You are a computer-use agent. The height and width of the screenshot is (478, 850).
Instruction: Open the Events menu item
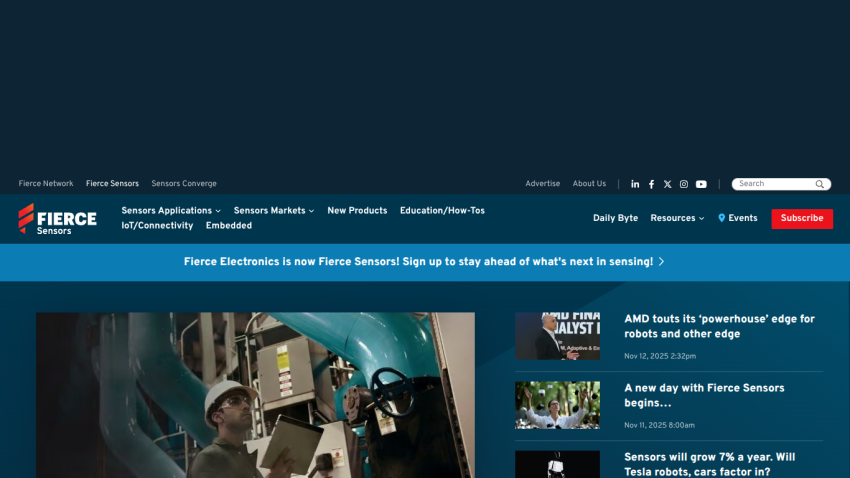pyautogui.click(x=743, y=218)
